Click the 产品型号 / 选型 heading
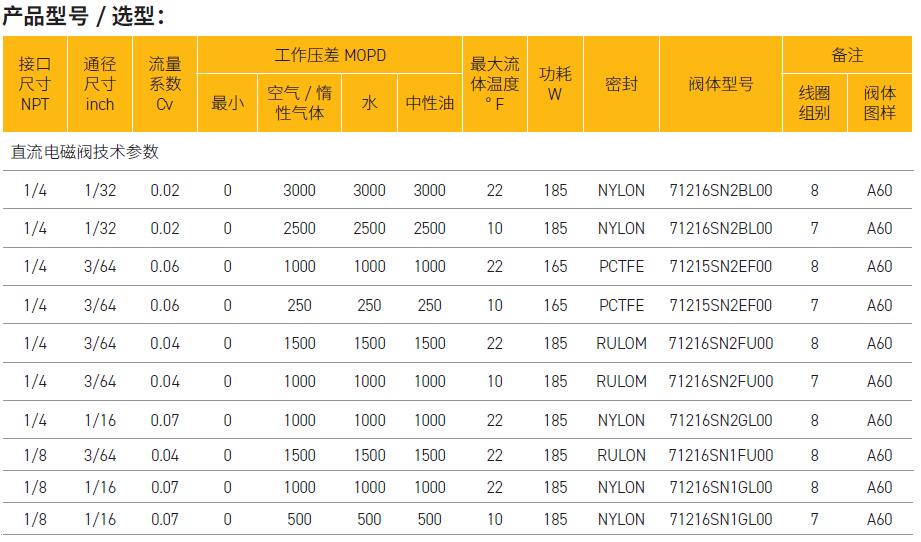The width and height of the screenshot is (921, 542). coord(83,16)
